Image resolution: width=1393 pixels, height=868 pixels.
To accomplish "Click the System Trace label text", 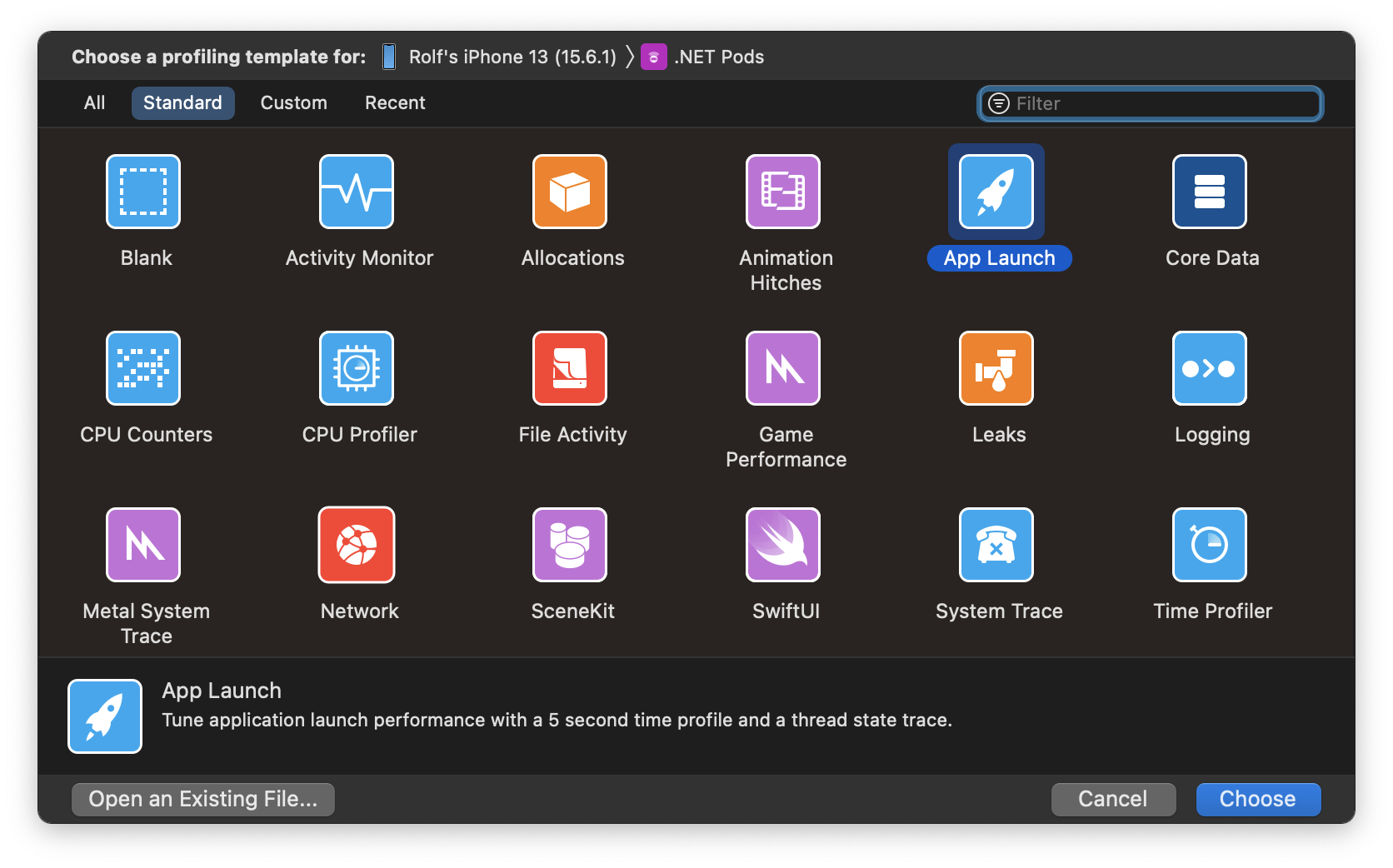I will pos(999,611).
